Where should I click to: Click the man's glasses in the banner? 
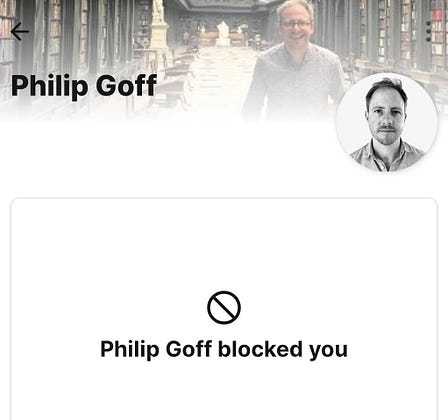coord(296,24)
